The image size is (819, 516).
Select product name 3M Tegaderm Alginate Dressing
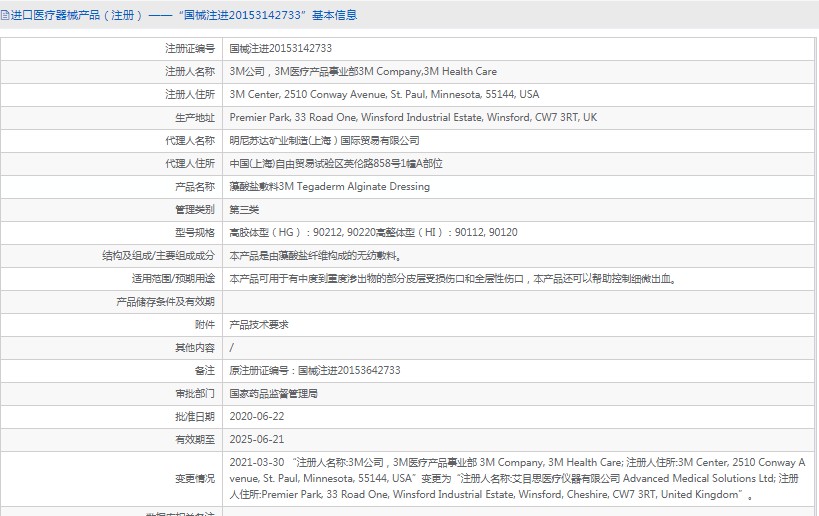pos(330,186)
